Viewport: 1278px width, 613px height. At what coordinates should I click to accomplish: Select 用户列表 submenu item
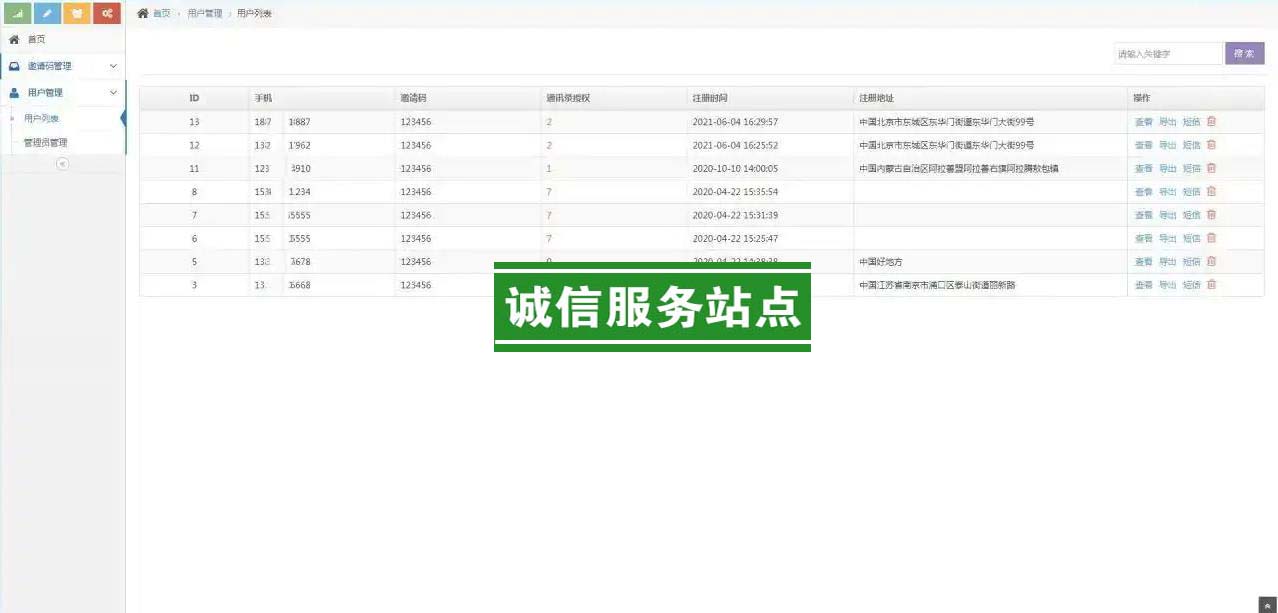(42, 119)
